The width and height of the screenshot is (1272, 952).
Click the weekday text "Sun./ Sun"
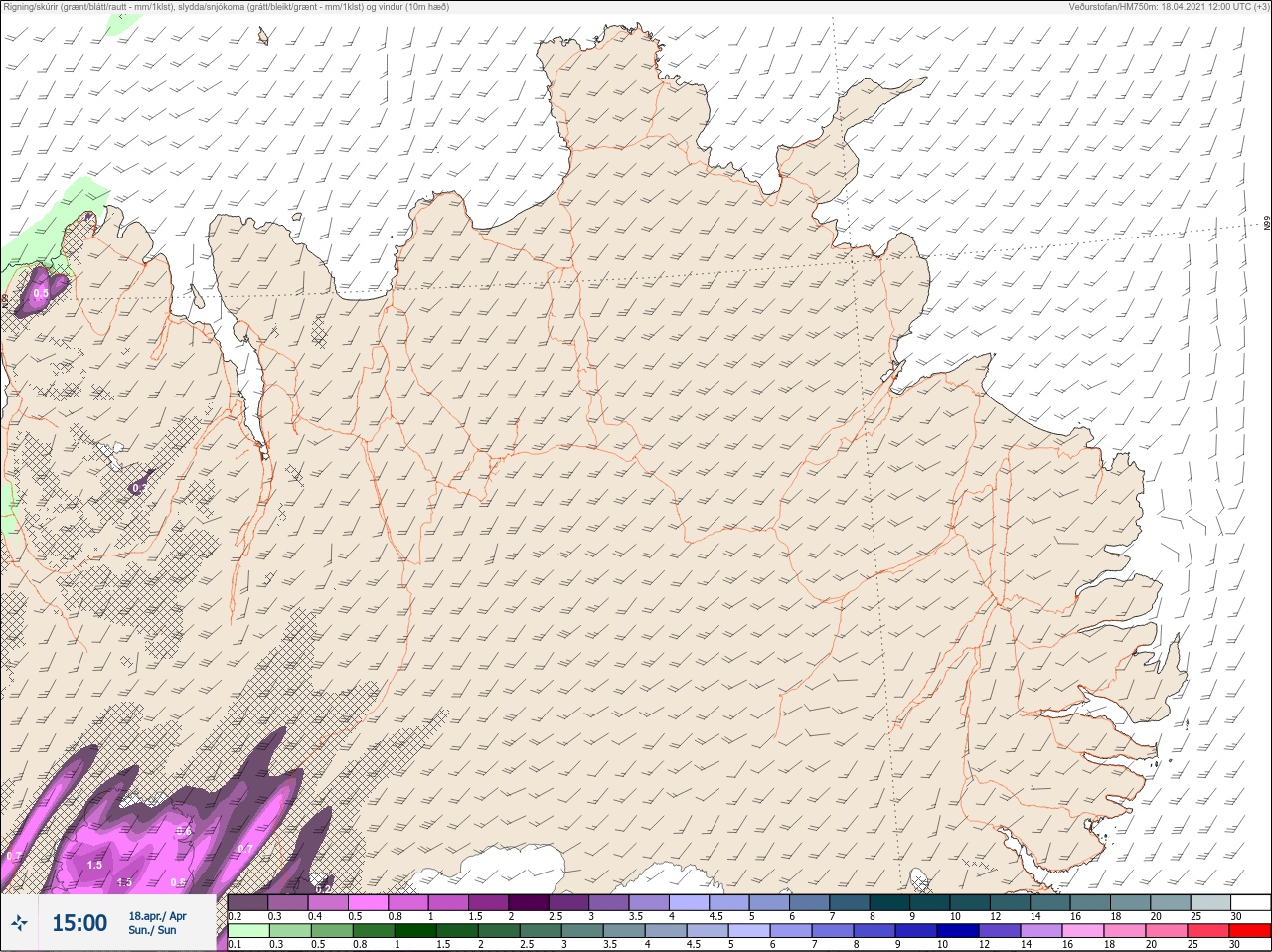pyautogui.click(x=152, y=930)
